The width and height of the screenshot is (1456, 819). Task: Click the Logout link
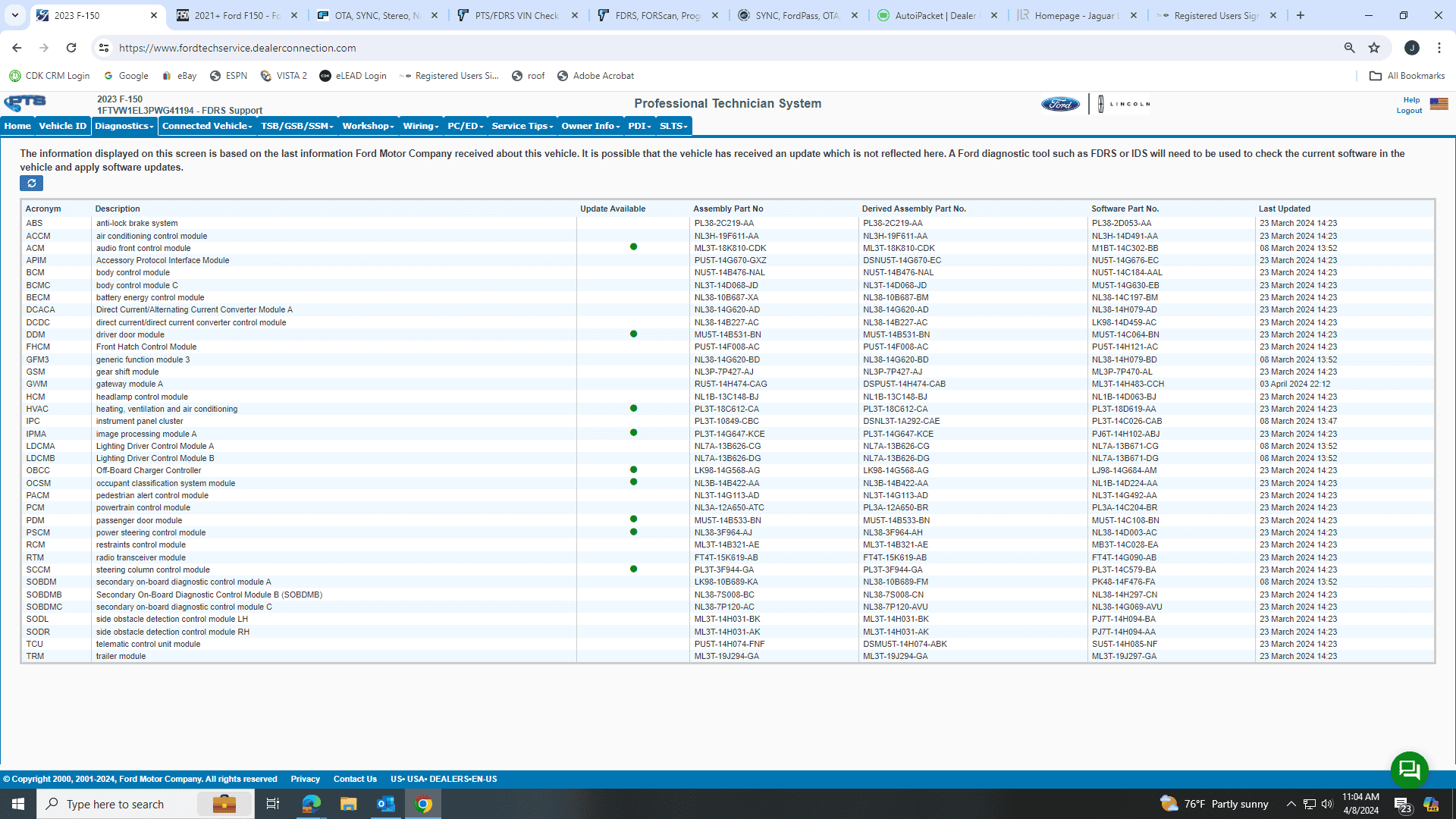(x=1409, y=111)
